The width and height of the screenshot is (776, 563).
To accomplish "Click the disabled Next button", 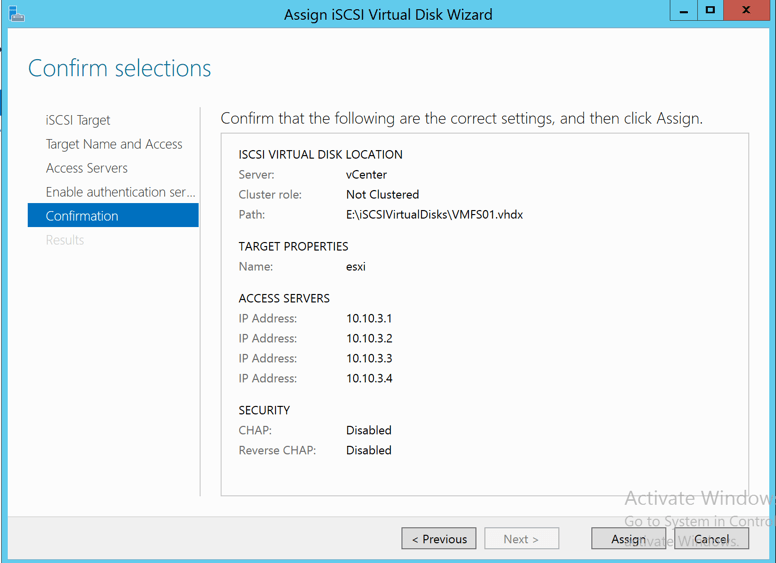I will click(521, 539).
